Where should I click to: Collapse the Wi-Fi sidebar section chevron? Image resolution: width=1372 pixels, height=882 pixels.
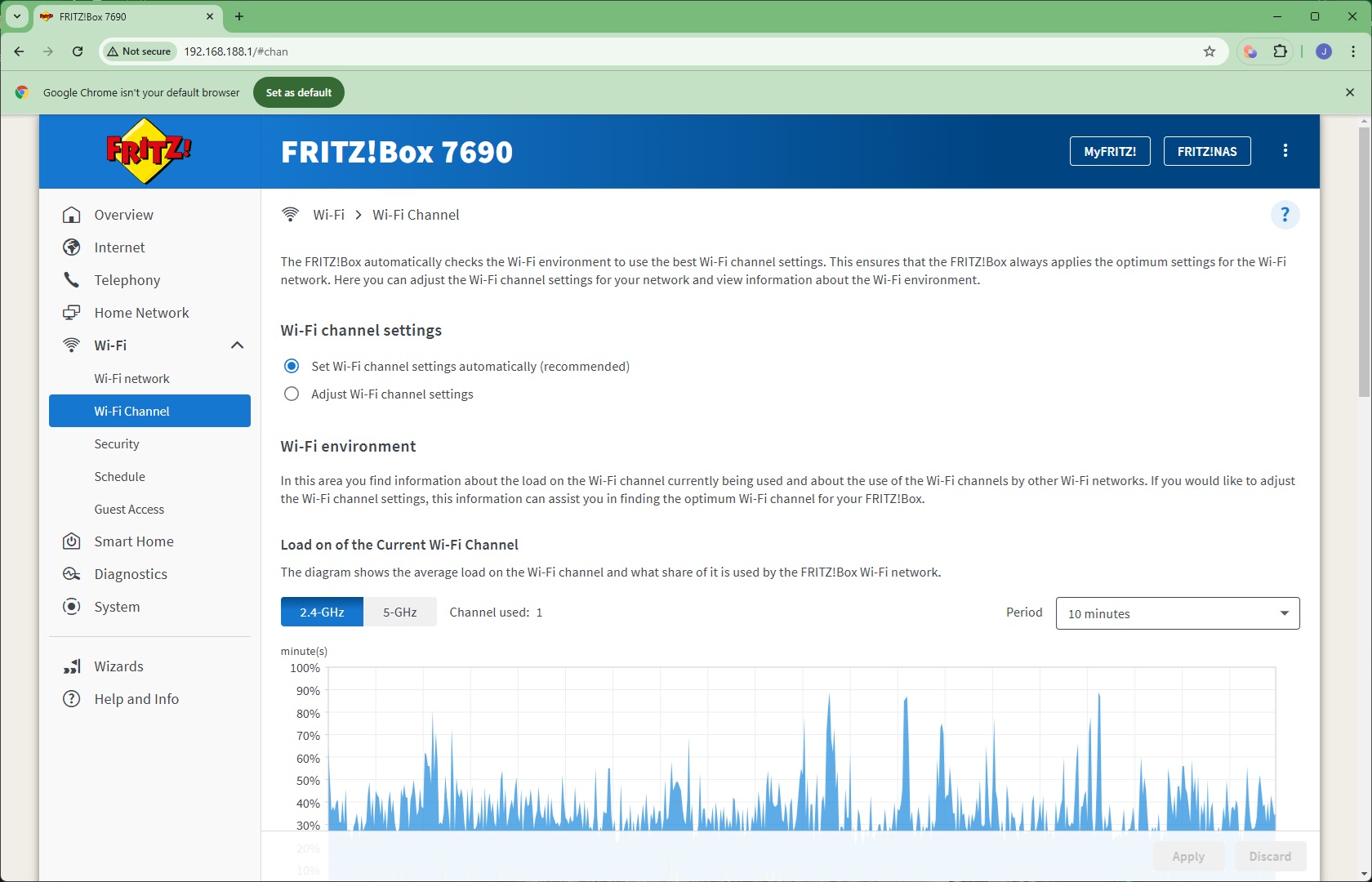[x=237, y=345]
